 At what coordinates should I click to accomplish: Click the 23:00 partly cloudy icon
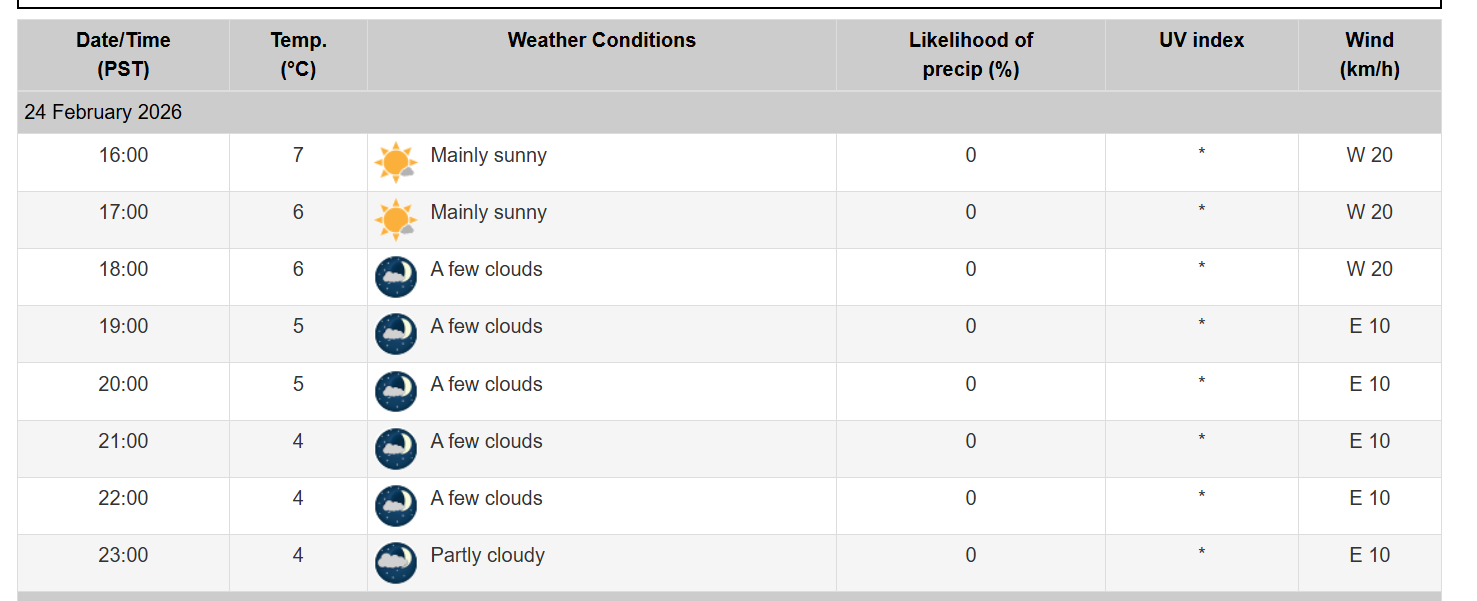396,563
